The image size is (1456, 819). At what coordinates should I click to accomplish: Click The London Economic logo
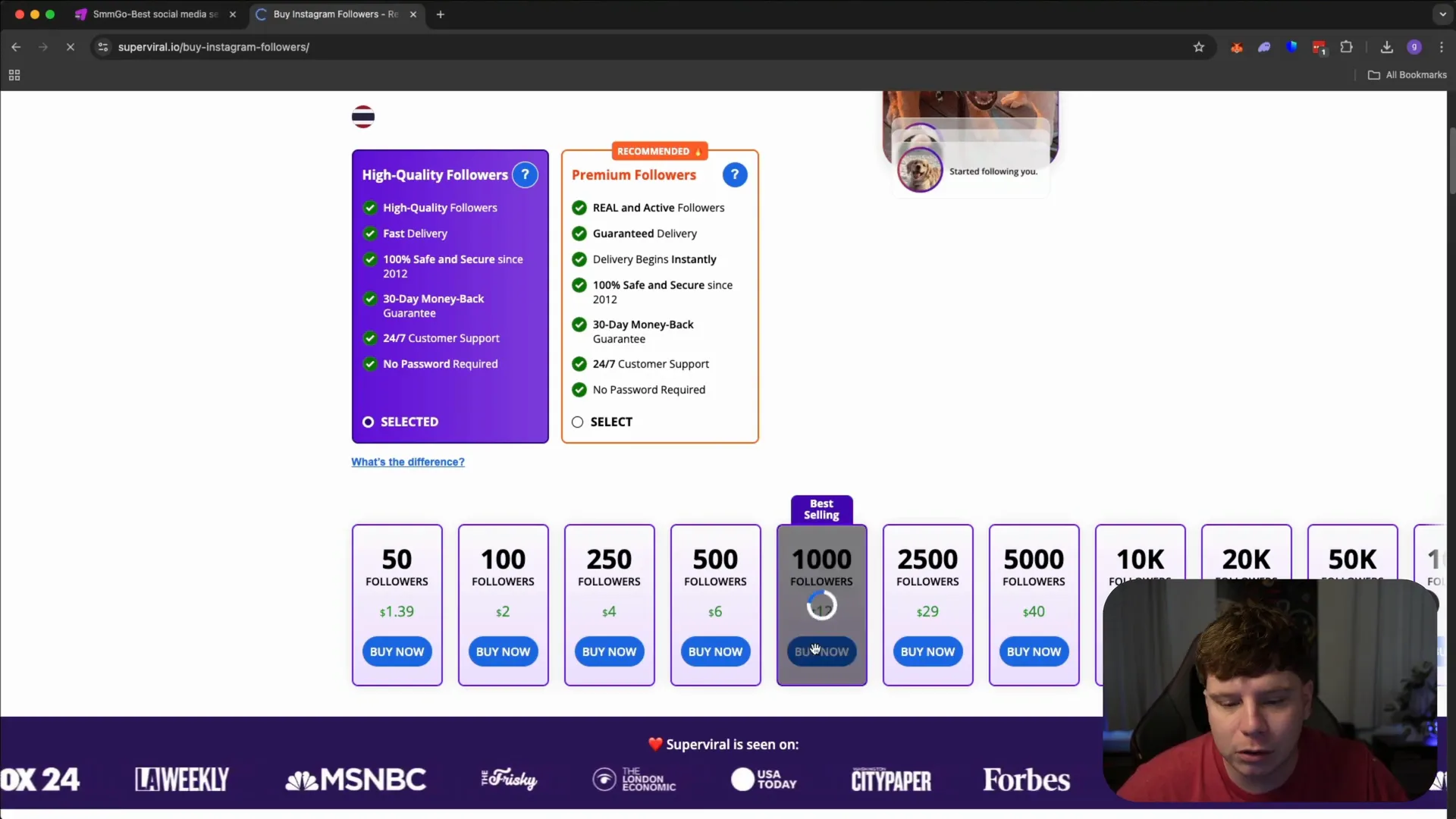(x=634, y=780)
